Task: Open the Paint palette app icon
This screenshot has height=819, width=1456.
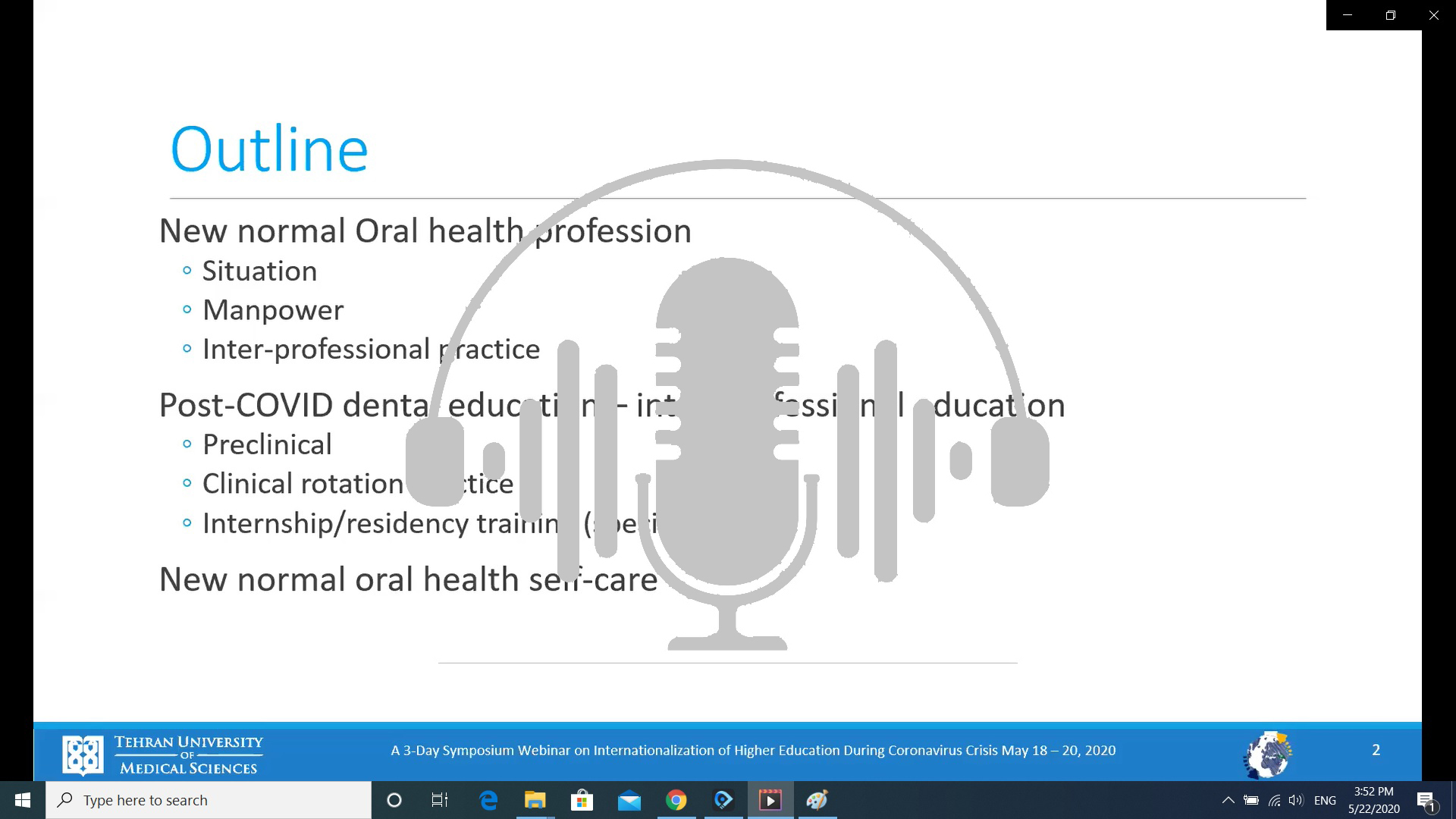Action: pos(817,800)
